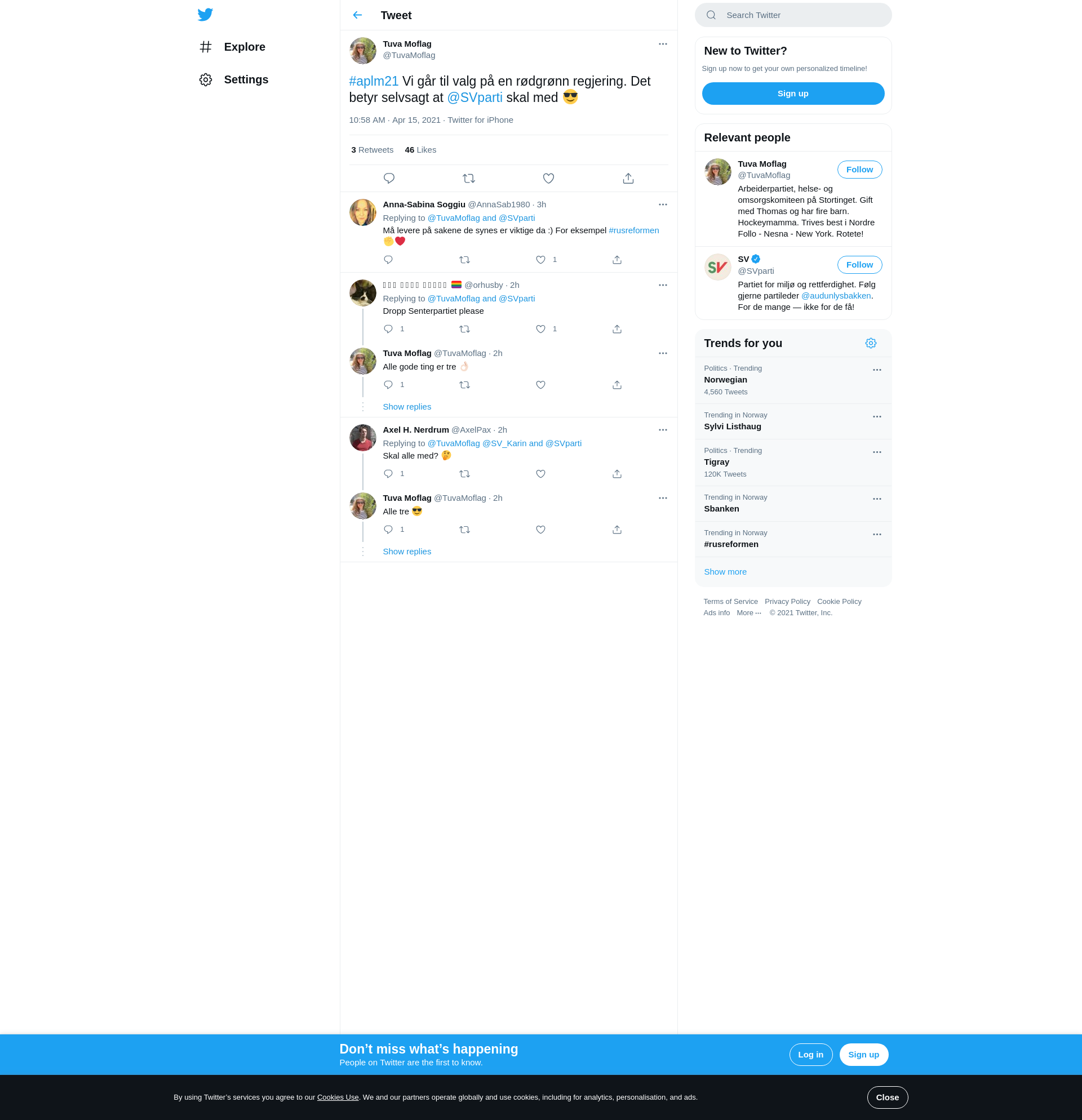Screen dimensions: 1082x1120
Task: Share 'Alle gode ting er tre' tweet
Action: tap(617, 385)
